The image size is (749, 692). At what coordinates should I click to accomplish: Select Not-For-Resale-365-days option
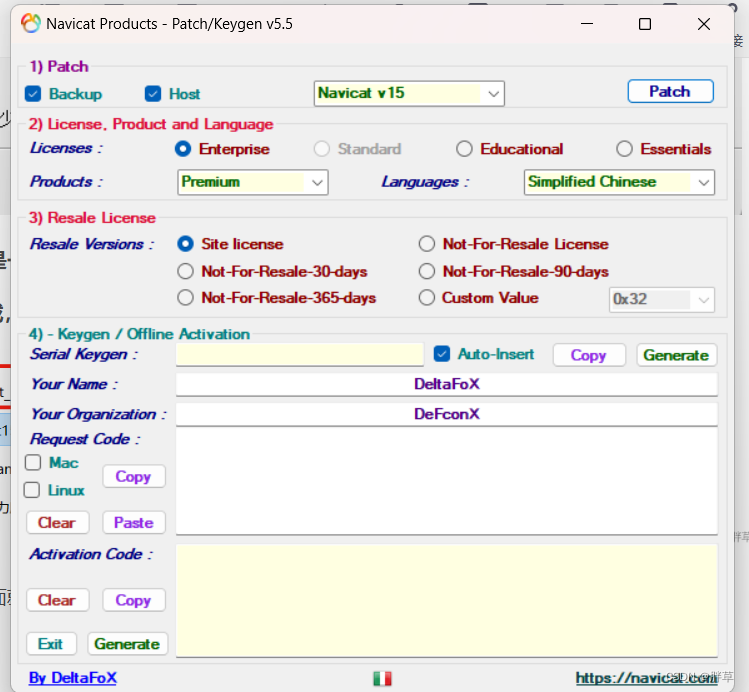(x=185, y=298)
